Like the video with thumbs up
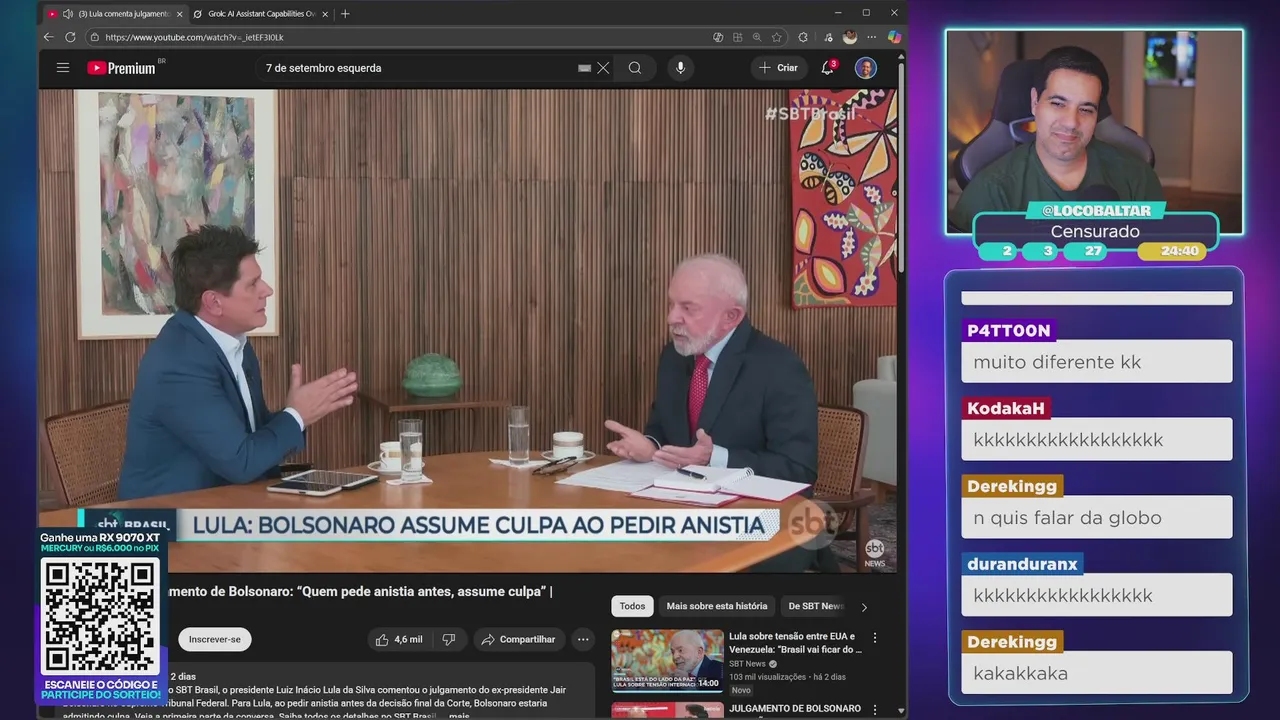 point(398,639)
